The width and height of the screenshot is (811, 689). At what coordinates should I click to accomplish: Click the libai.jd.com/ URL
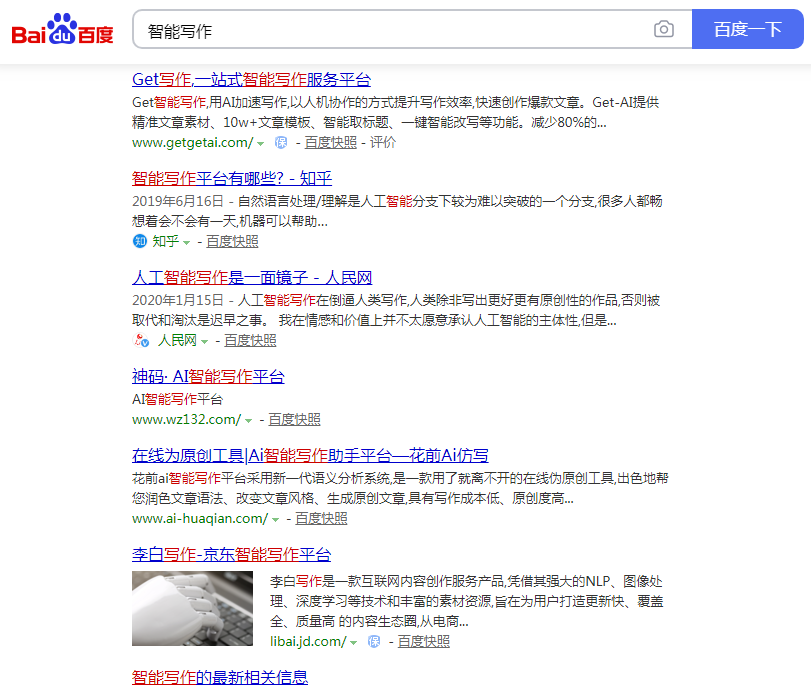[x=308, y=641]
